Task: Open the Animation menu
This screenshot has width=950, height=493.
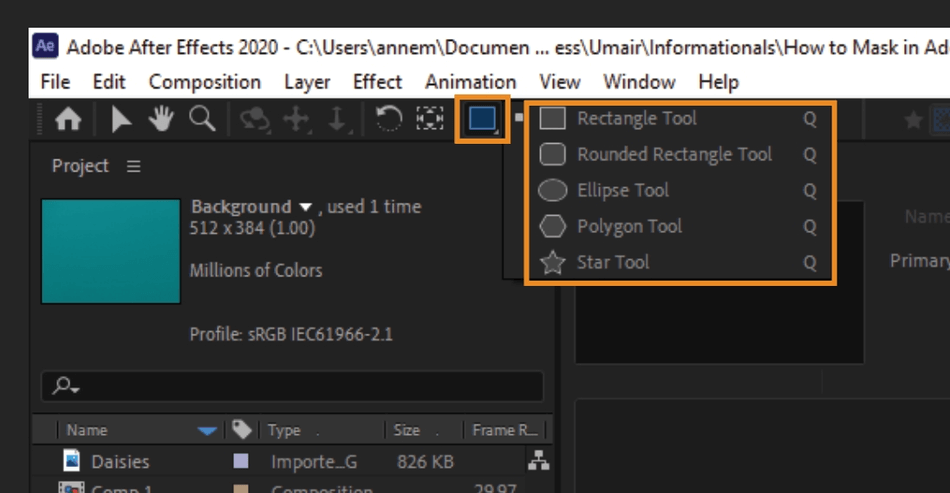Action: 471,82
